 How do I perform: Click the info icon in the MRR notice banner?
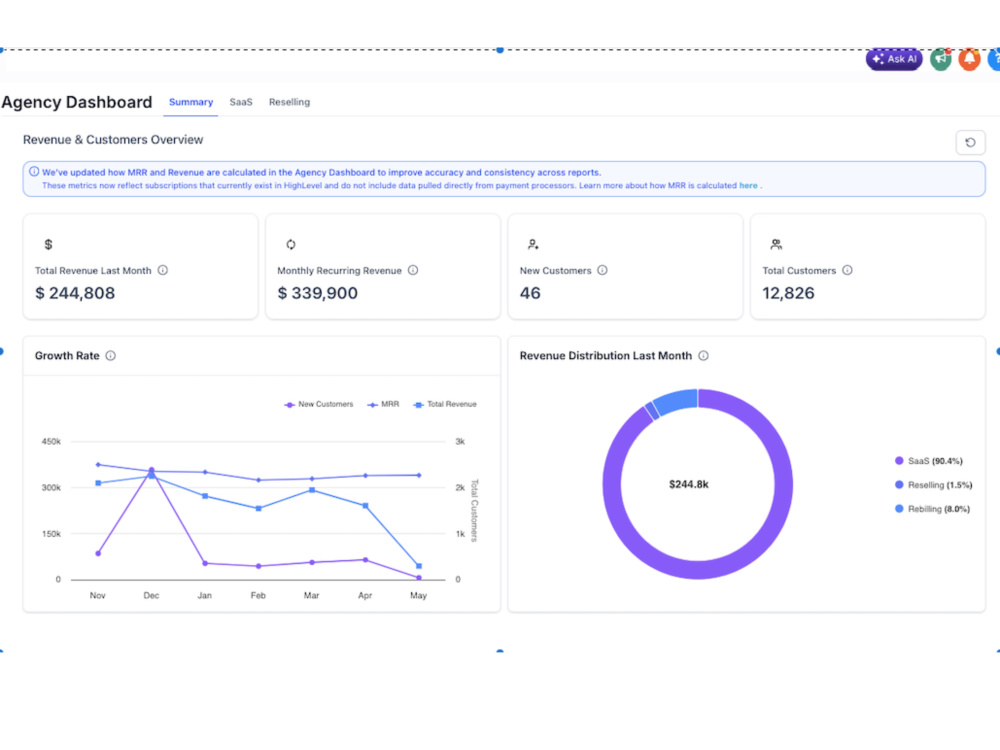point(34,172)
